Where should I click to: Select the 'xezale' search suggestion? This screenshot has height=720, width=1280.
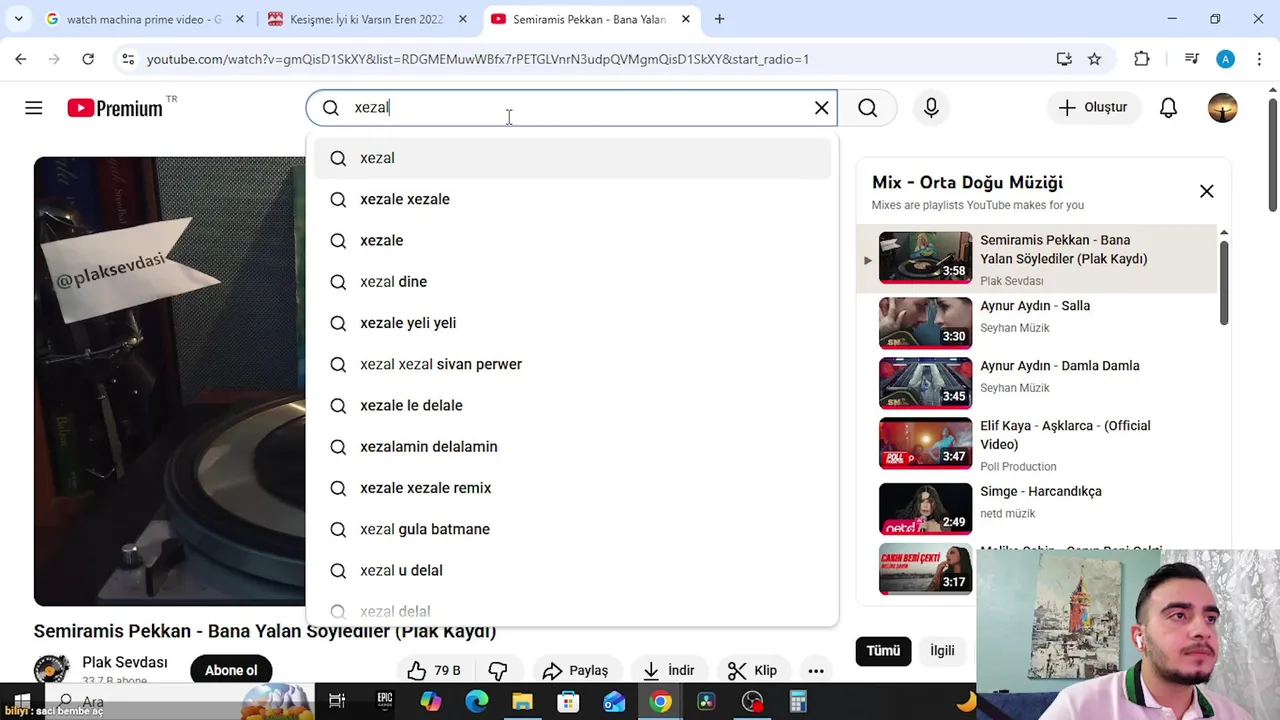(572, 240)
